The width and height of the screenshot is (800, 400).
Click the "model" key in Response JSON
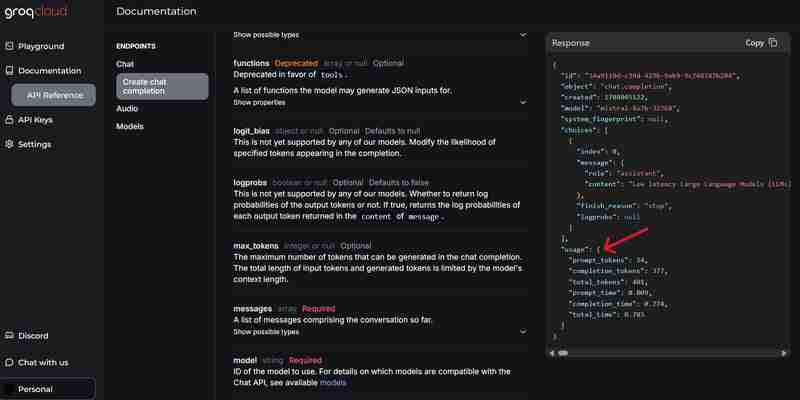(577, 108)
